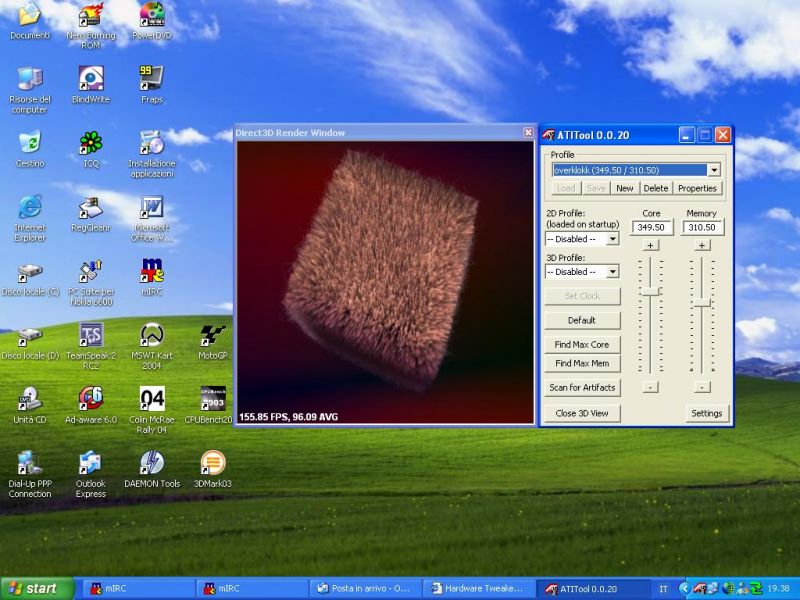Open DAEMON Tools shortcut
The image size is (800, 600).
click(x=152, y=470)
